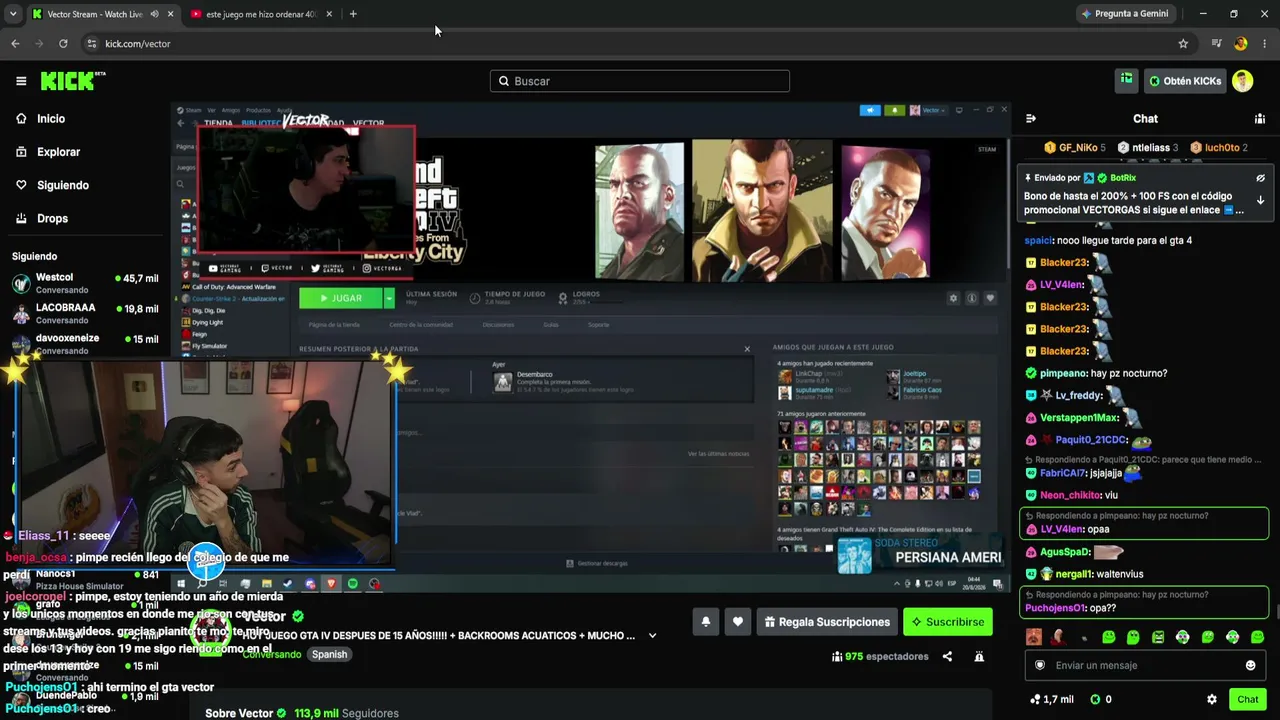The height and width of the screenshot is (720, 1280).
Task: Close the YouTube 'este juego' tab
Action: (329, 14)
